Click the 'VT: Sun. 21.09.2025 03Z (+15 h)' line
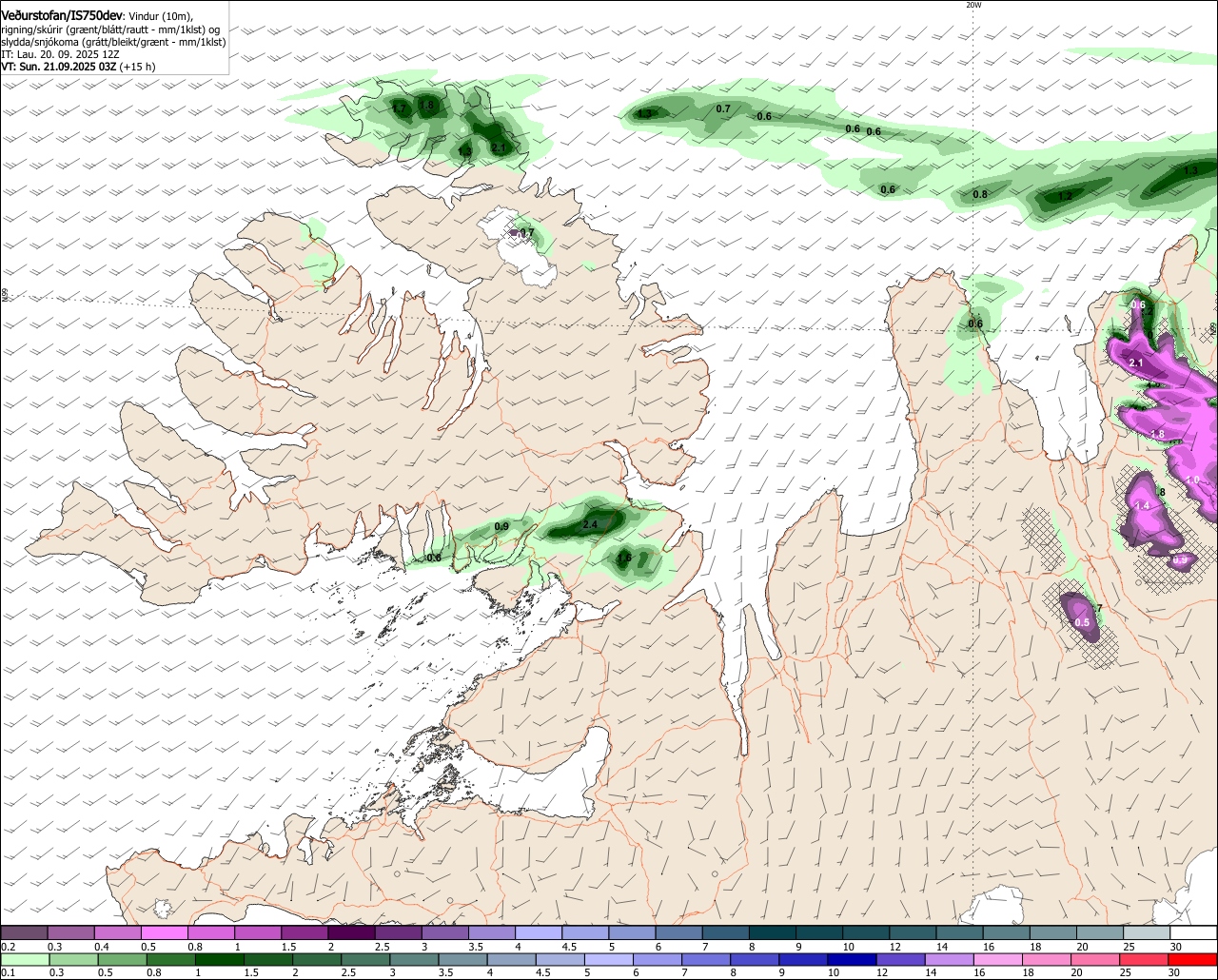This screenshot has width=1218, height=980. [78, 67]
